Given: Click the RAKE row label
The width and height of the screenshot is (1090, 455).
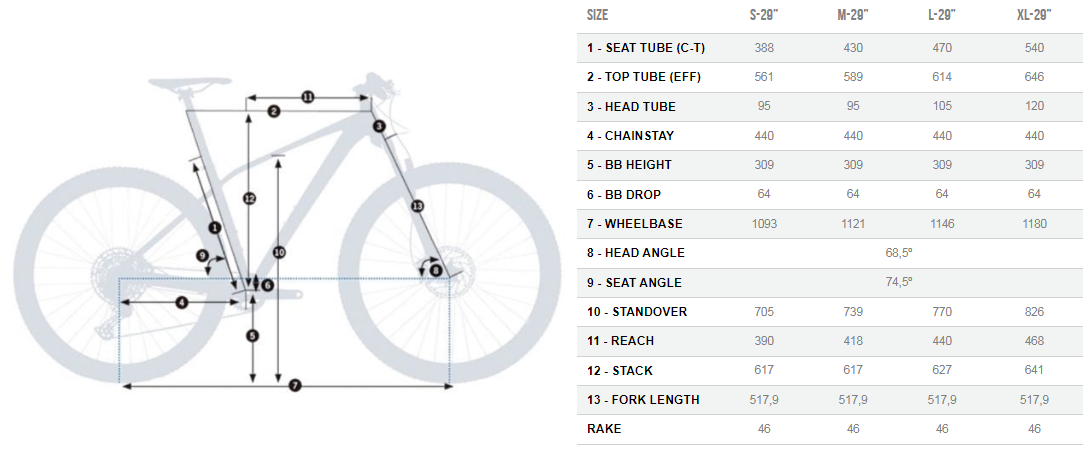Looking at the screenshot, I should click(603, 429).
